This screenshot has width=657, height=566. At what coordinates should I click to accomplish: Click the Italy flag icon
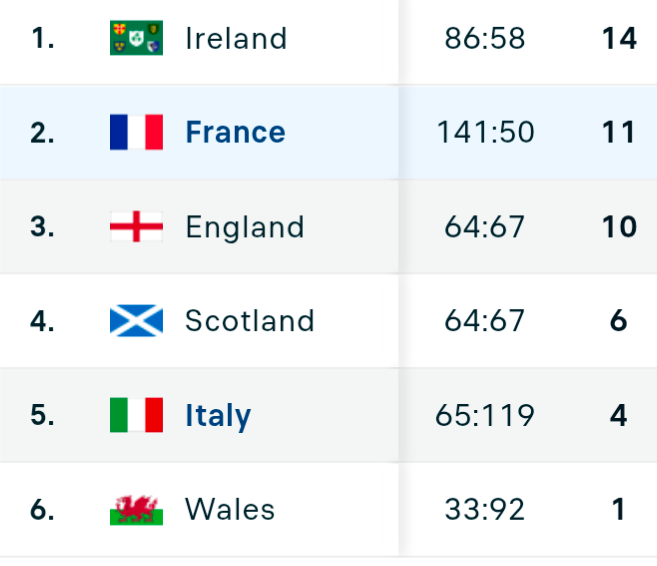pos(136,415)
